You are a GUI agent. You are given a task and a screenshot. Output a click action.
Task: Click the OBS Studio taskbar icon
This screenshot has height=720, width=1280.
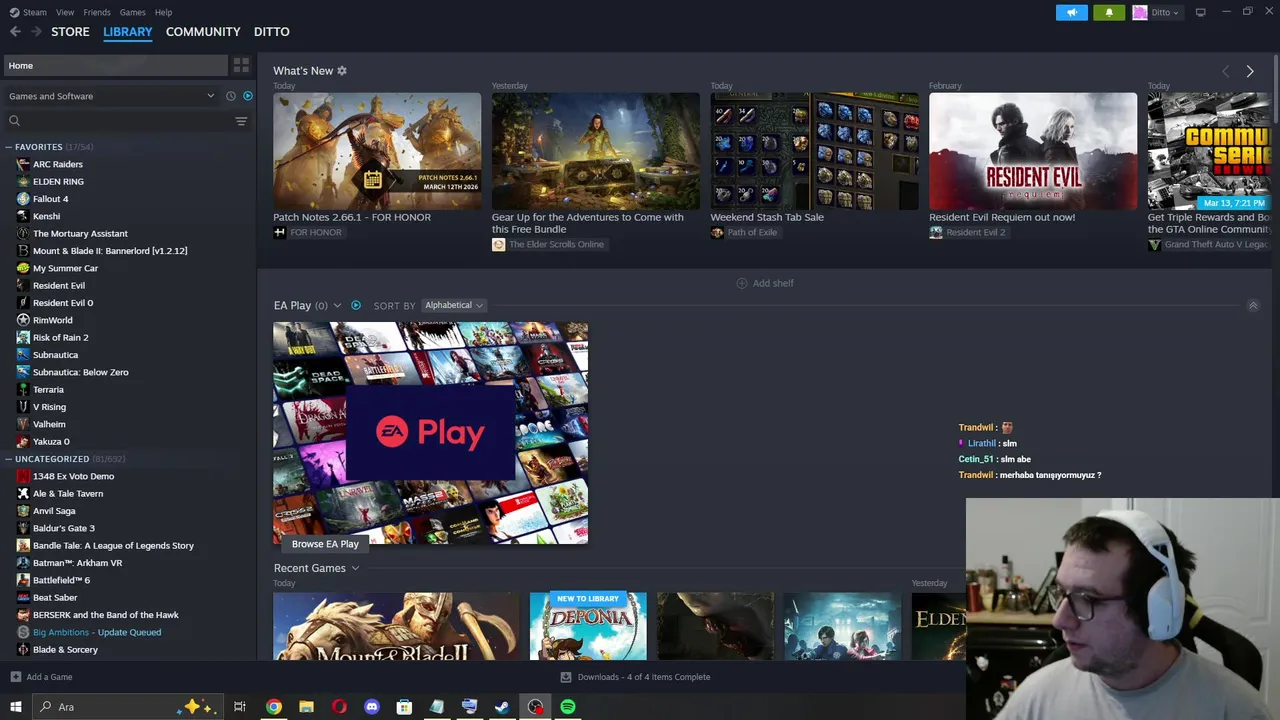pos(535,707)
